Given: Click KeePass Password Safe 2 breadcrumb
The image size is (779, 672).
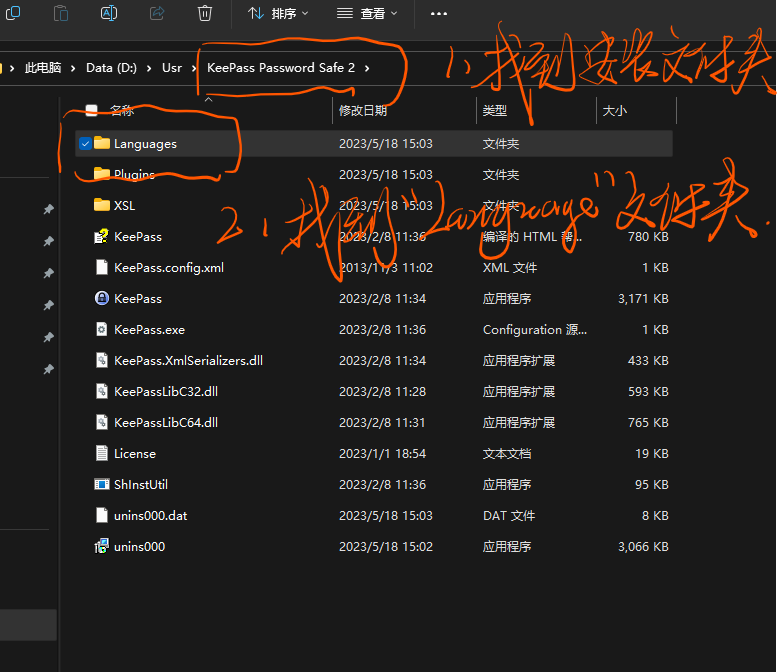Looking at the screenshot, I should click(281, 68).
